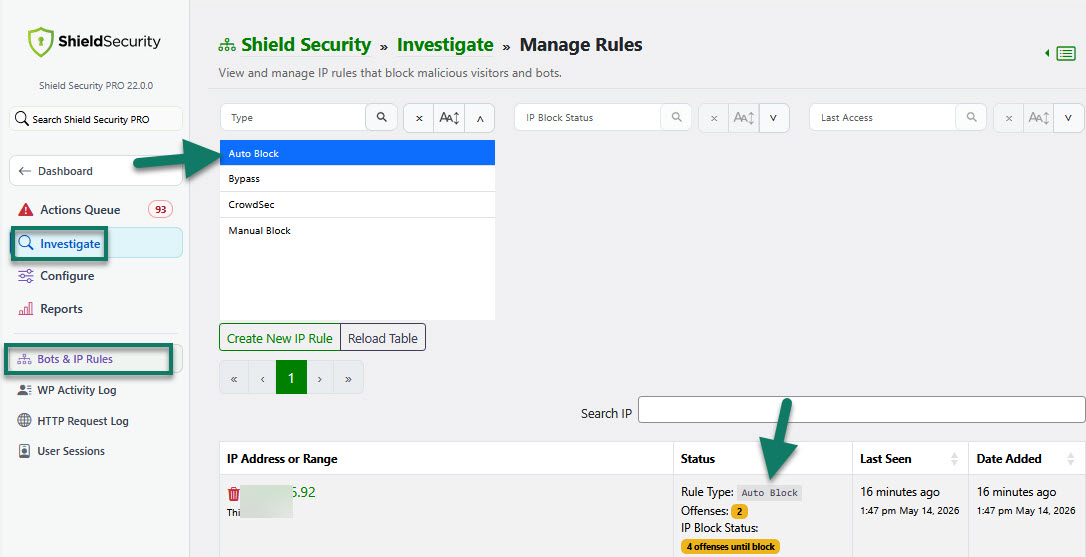The height and width of the screenshot is (557, 1086).
Task: Click the Auto Block rule type label
Action: pos(769,493)
